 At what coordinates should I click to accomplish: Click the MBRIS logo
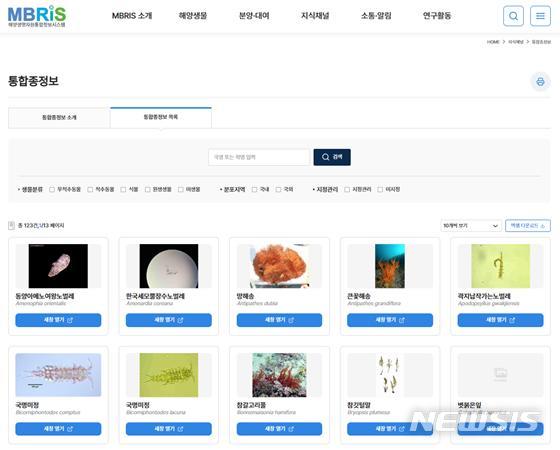37,16
